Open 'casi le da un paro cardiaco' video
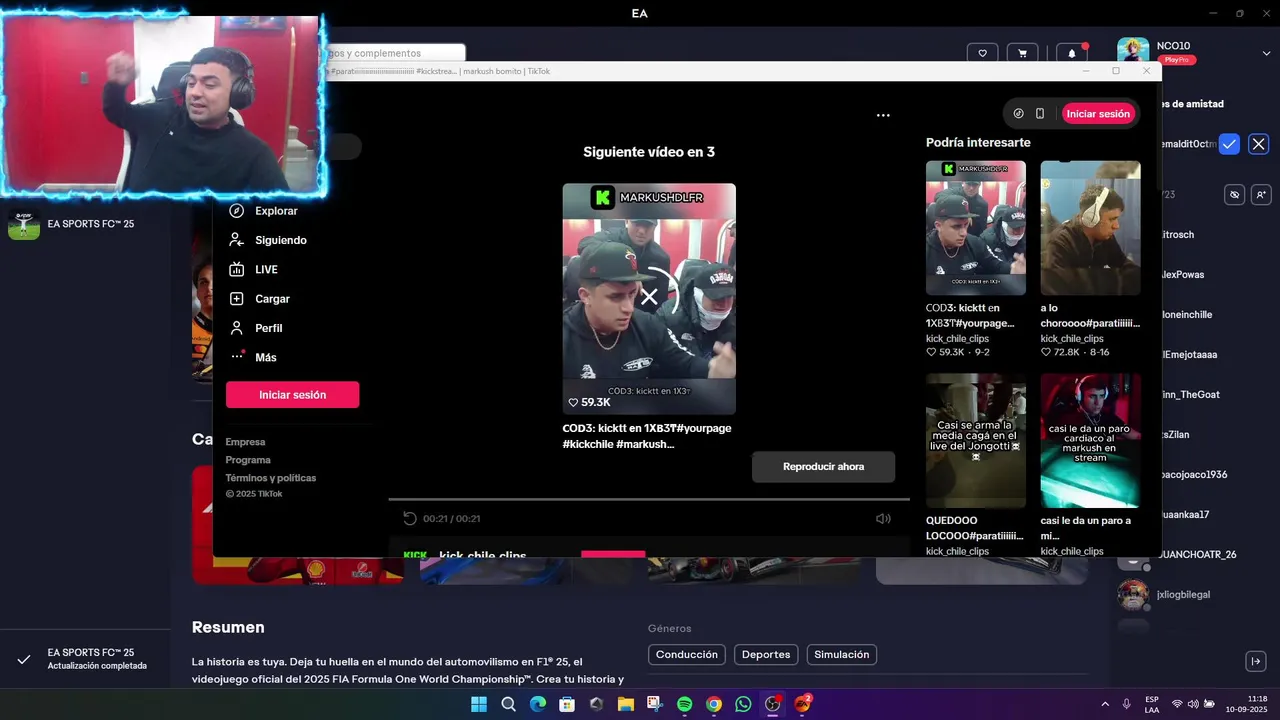 tap(1090, 441)
